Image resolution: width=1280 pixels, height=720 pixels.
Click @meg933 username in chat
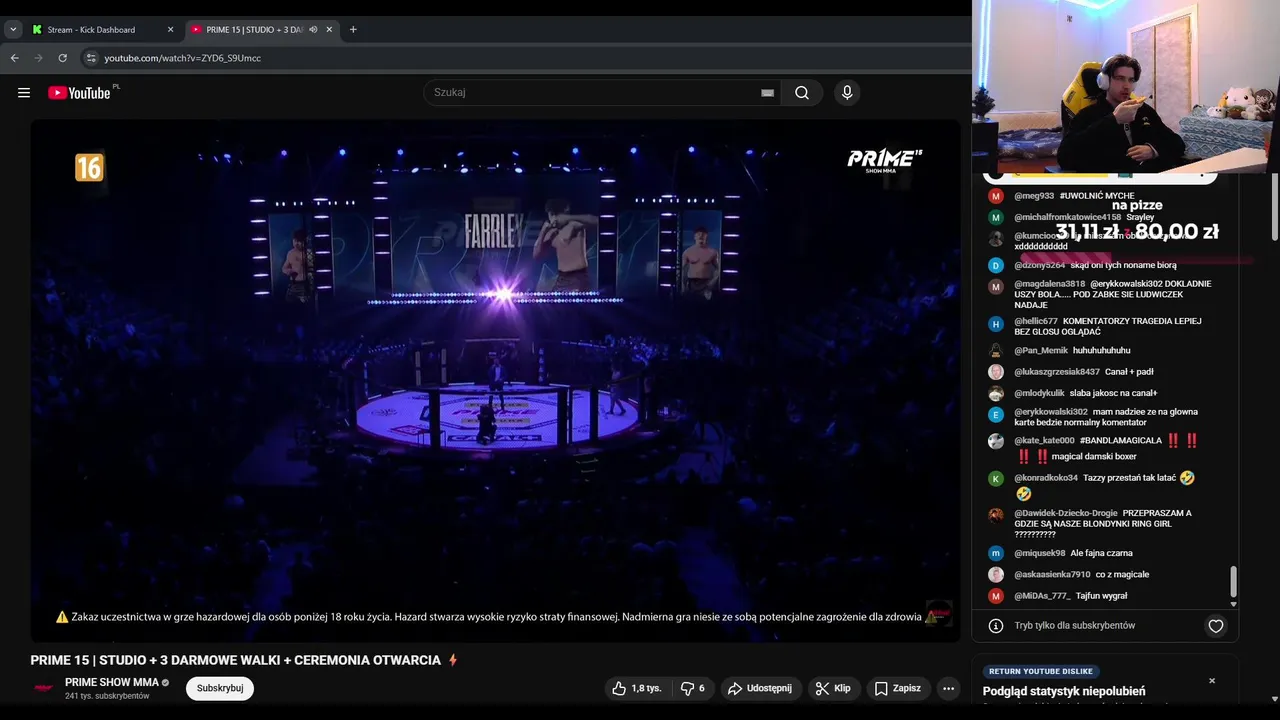click(1034, 196)
